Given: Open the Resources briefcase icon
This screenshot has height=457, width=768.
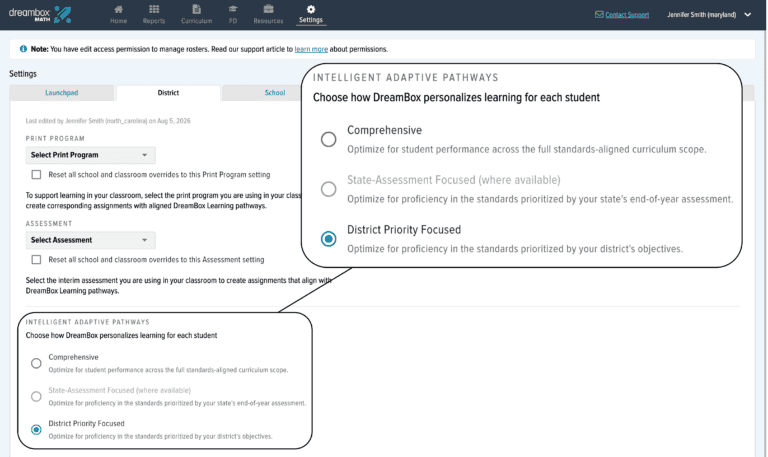Looking at the screenshot, I should (268, 9).
